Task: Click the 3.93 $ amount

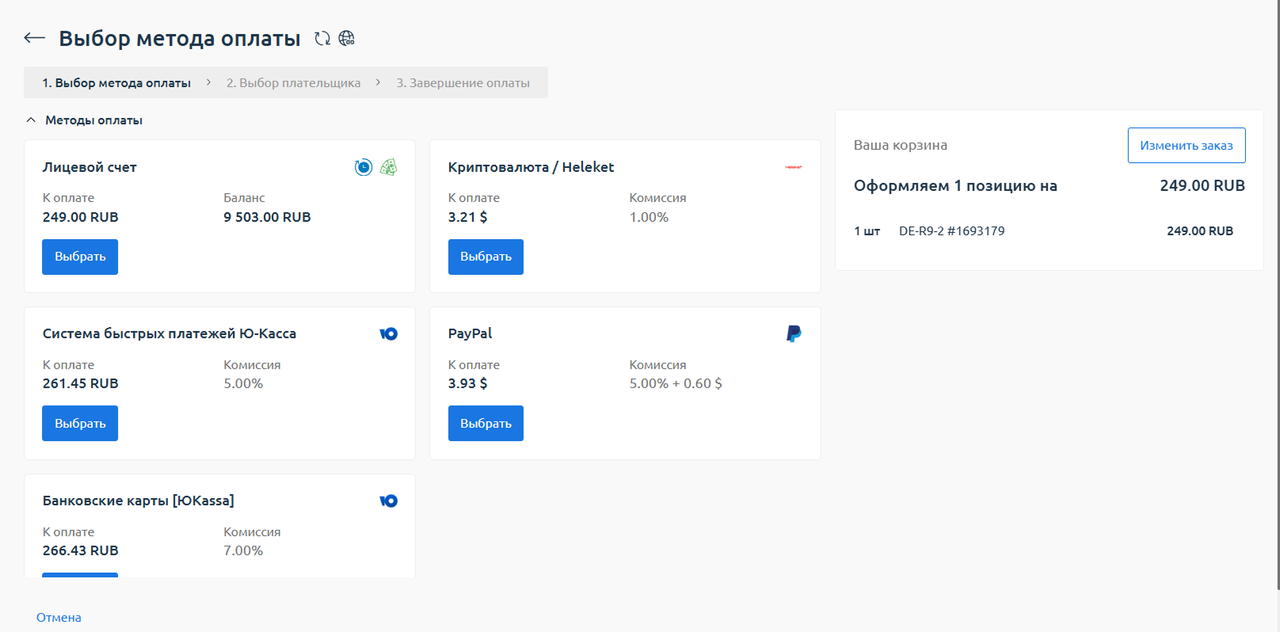Action: (x=468, y=384)
